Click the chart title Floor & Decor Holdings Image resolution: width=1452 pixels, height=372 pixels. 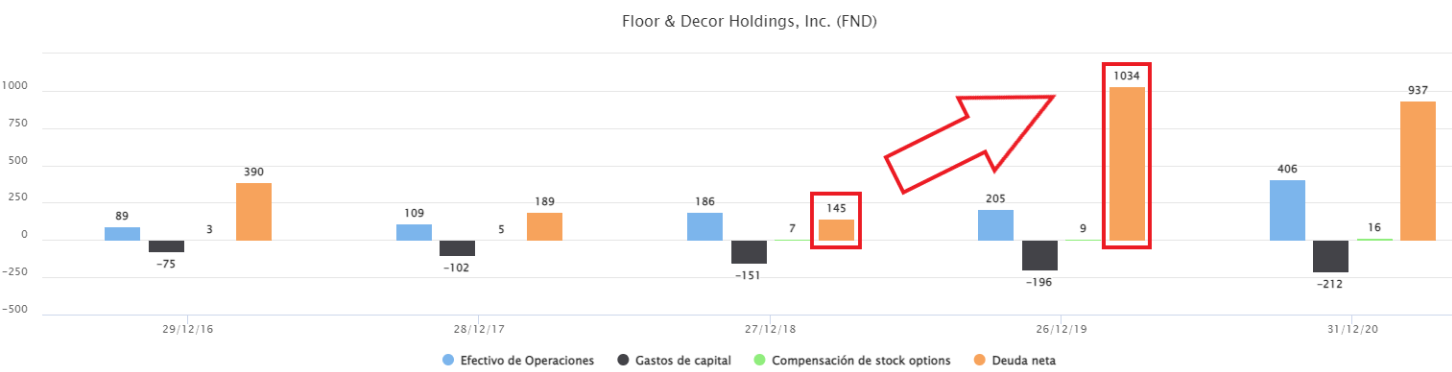pyautogui.click(x=749, y=20)
